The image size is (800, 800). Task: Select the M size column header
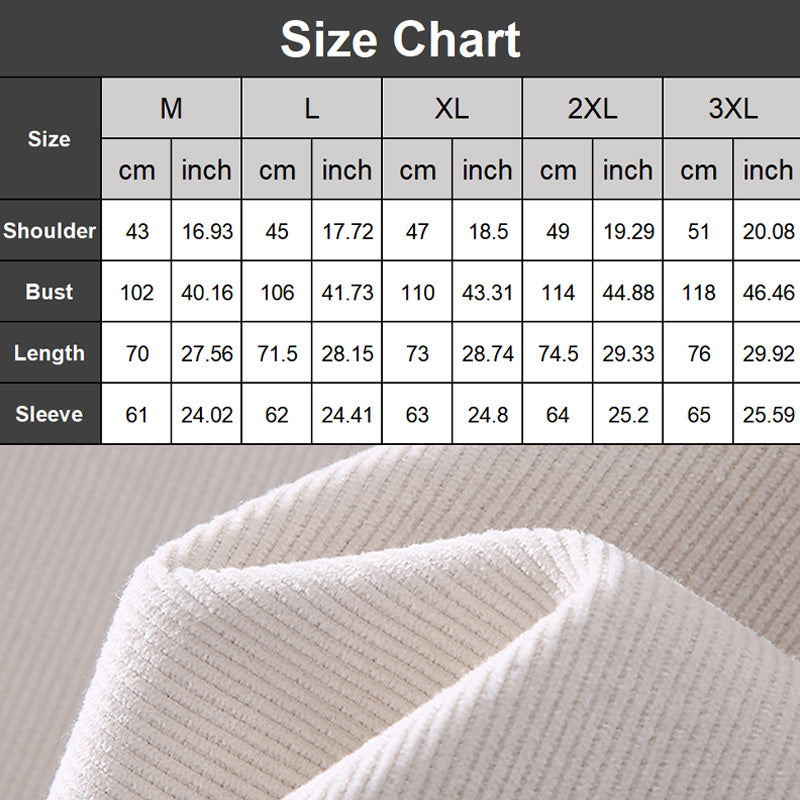[x=171, y=108]
